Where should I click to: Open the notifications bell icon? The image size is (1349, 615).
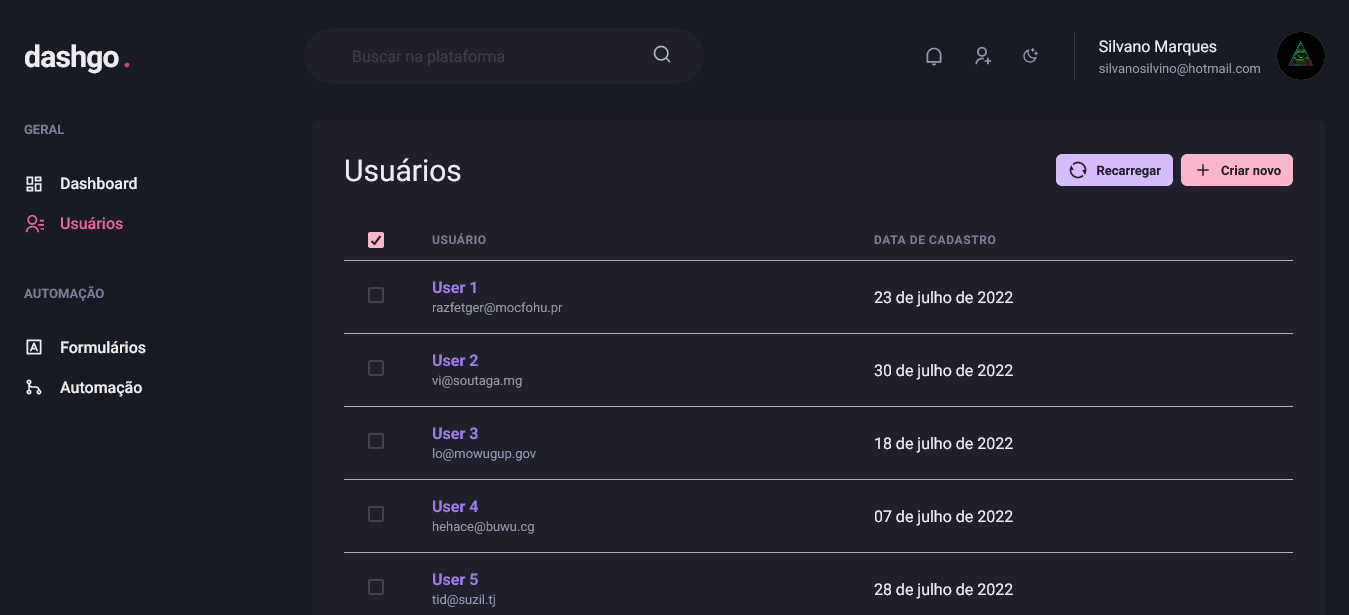point(933,56)
